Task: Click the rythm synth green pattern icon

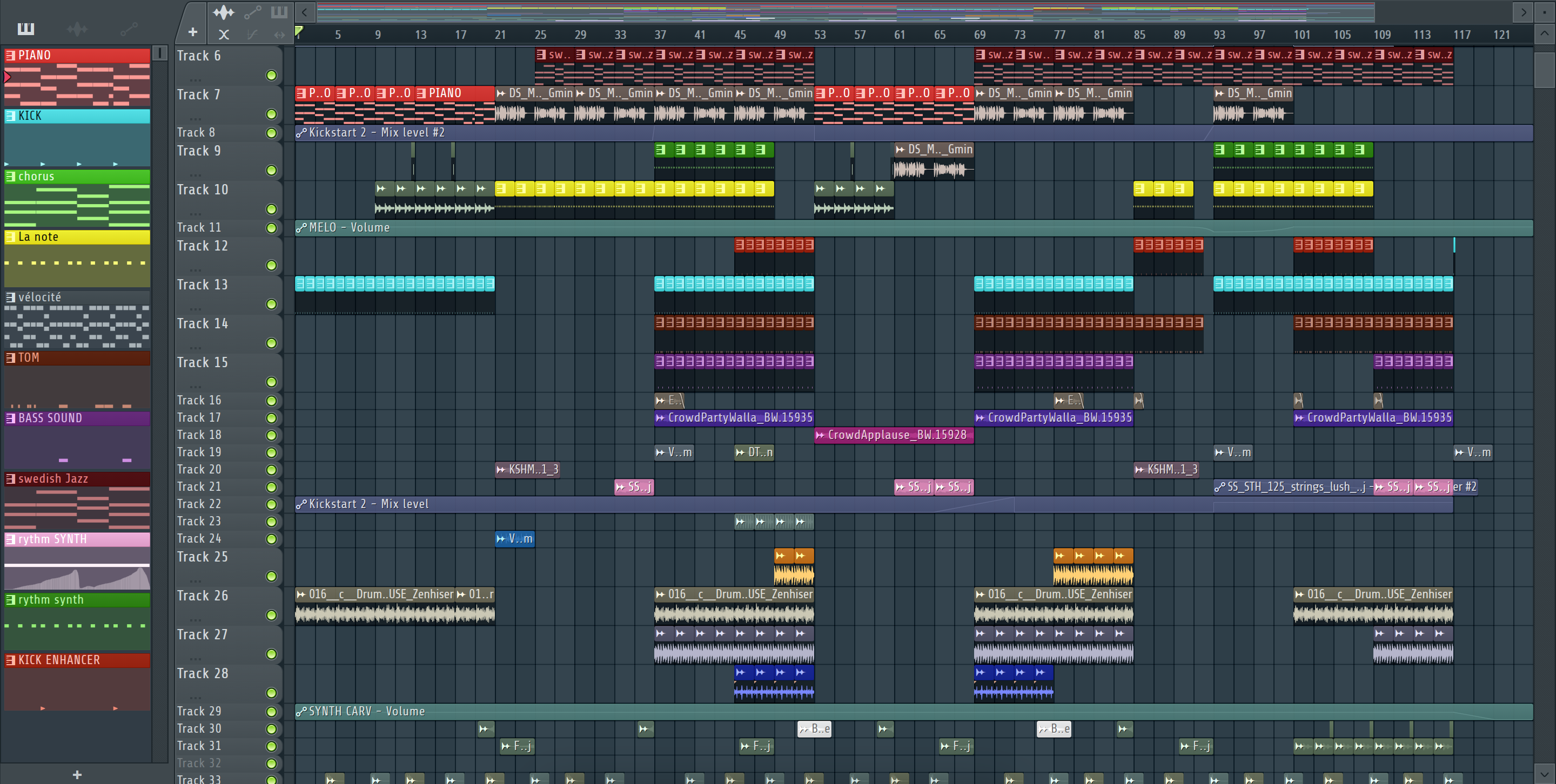Action: pos(10,599)
